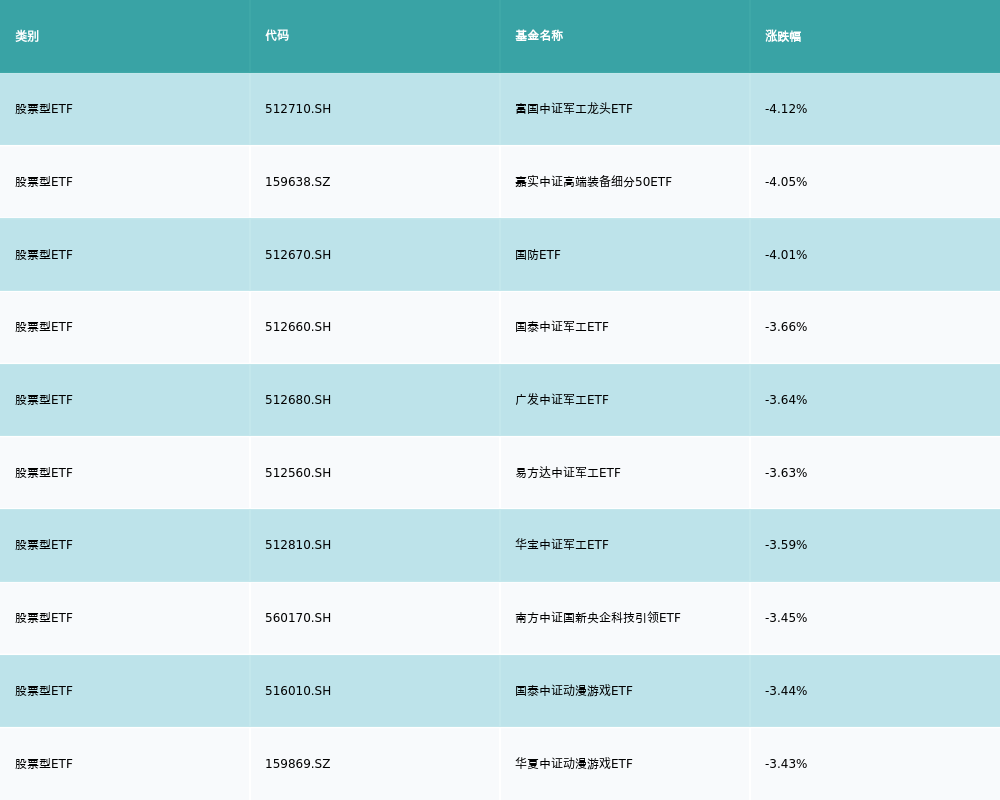1000x800 pixels.
Task: Click the -3.43% change value
Action: tap(786, 764)
